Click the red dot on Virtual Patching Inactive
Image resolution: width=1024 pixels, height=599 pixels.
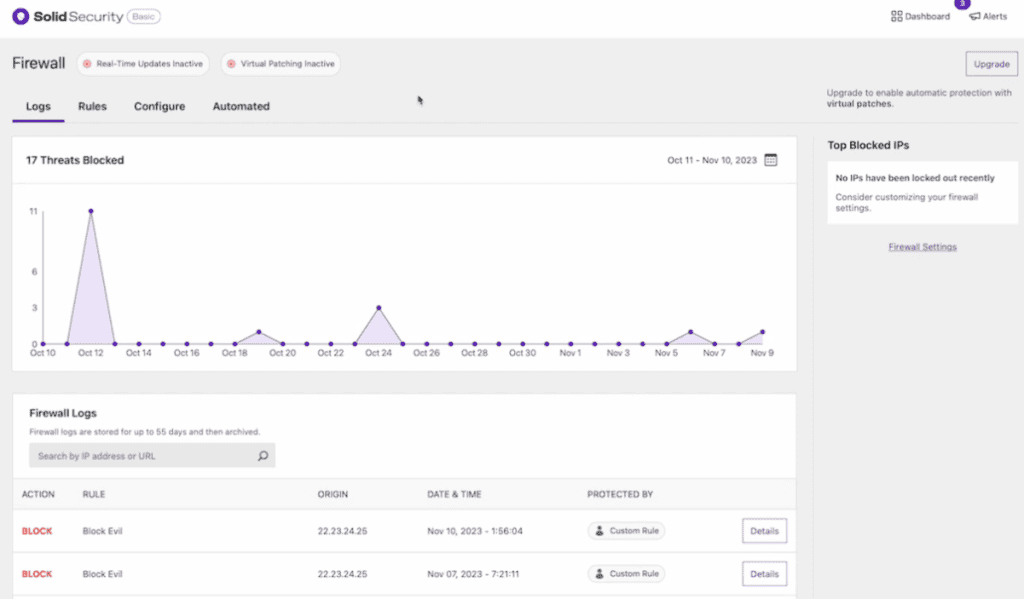(x=231, y=64)
